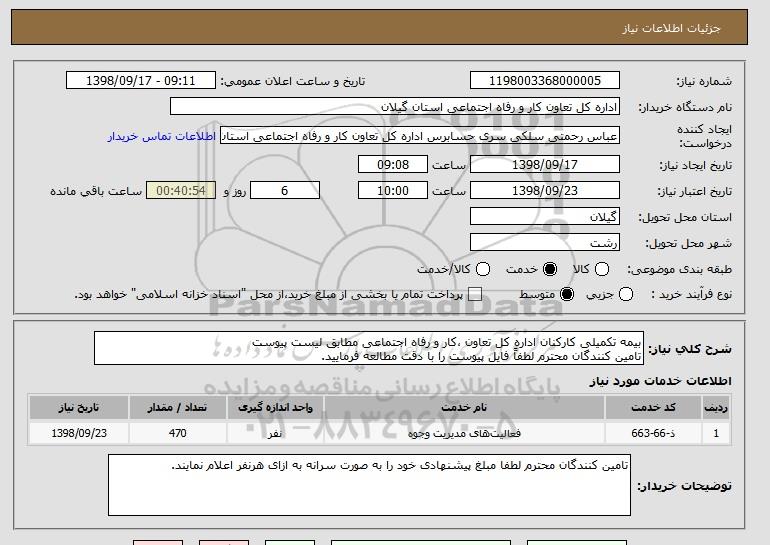Click the remaining days field showing 6
Viewport: 770px width, 545px height.
[285, 191]
